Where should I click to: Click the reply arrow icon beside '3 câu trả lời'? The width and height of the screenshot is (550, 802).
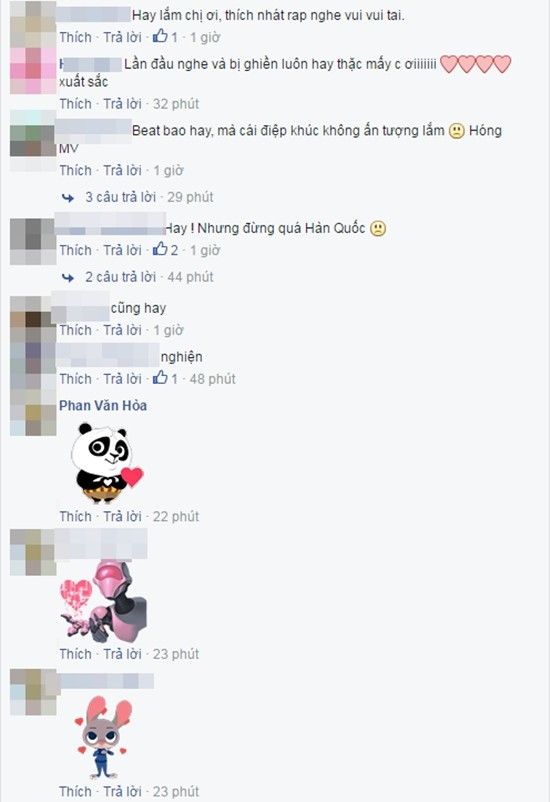(68, 197)
